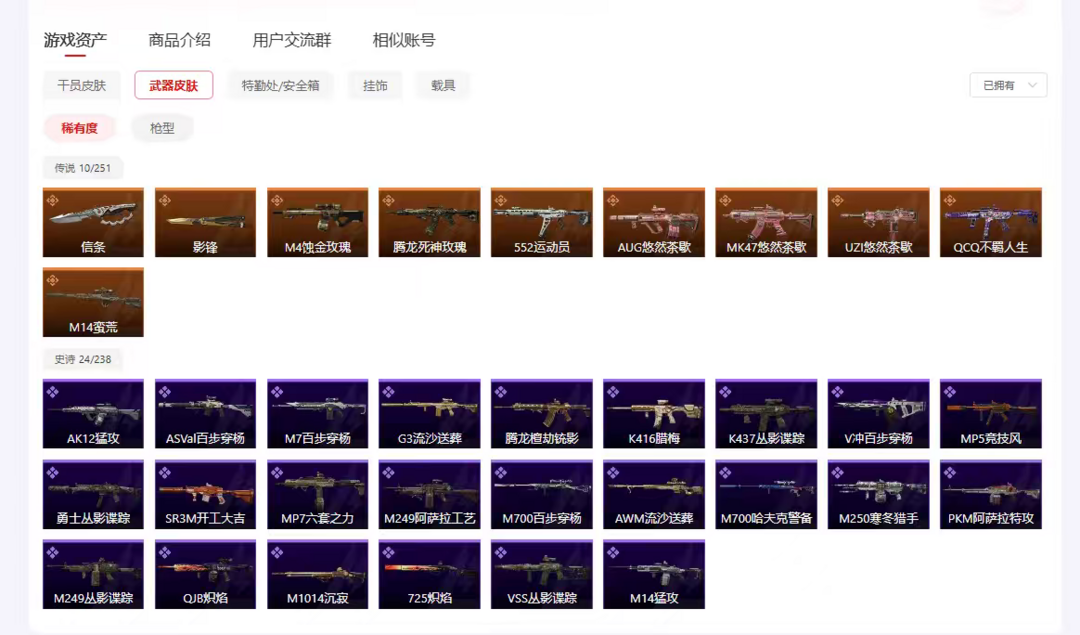Viewport: 1080px width, 635px height.
Task: Open the 552运动员 skin
Action: click(541, 222)
